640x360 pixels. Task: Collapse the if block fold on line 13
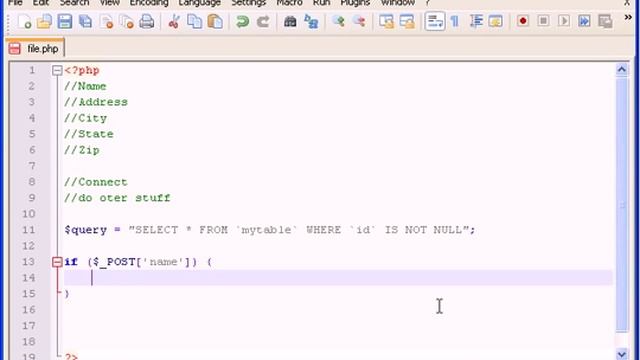57,262
